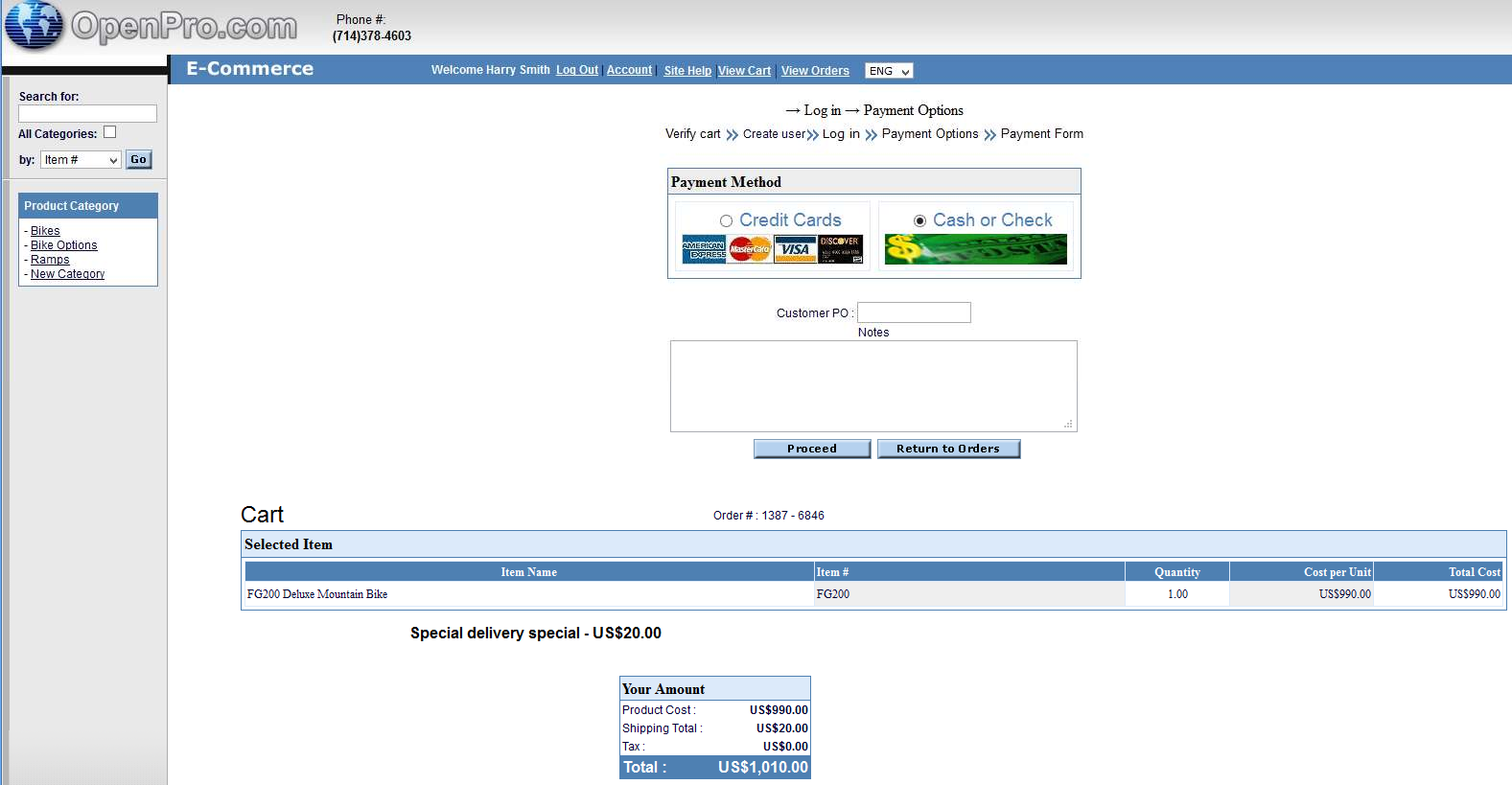This screenshot has width=1512, height=785.
Task: Click in the Customer PO field
Action: [914, 312]
